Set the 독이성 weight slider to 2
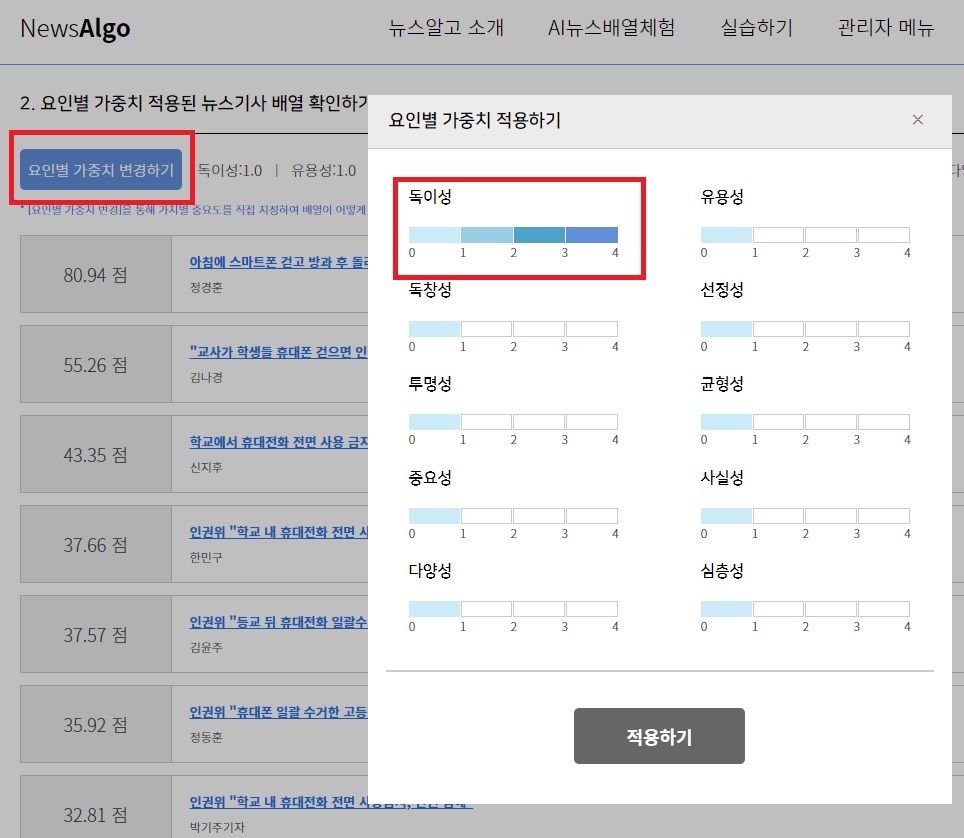 487,232
